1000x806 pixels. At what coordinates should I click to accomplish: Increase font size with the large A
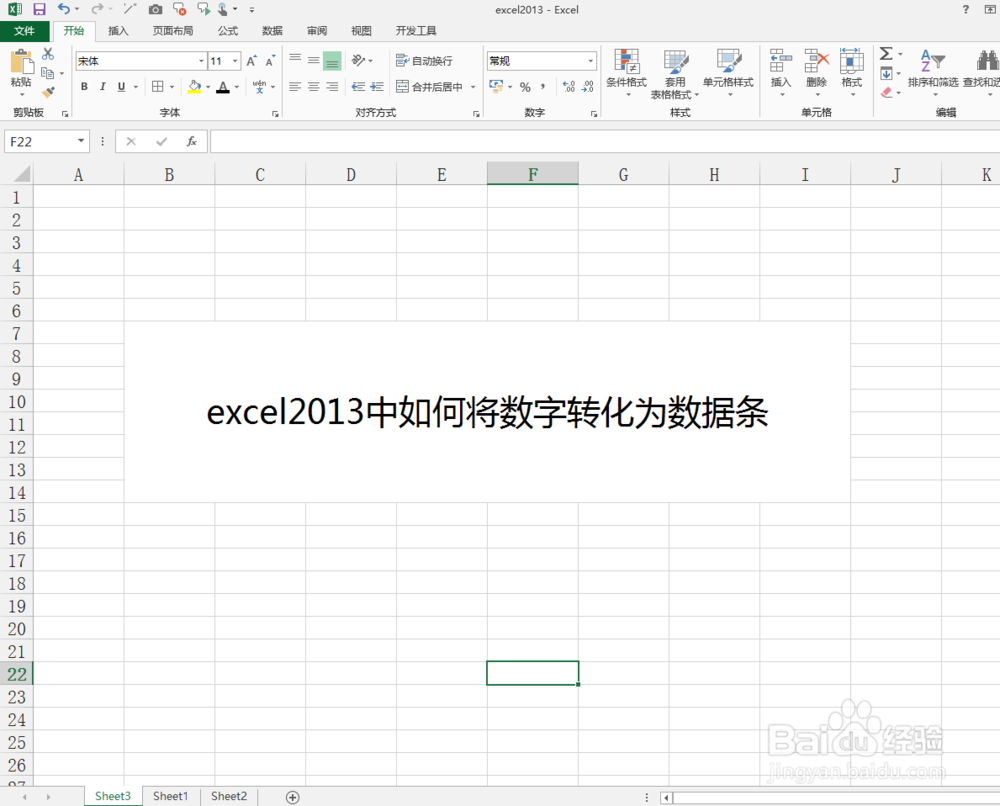pos(251,61)
